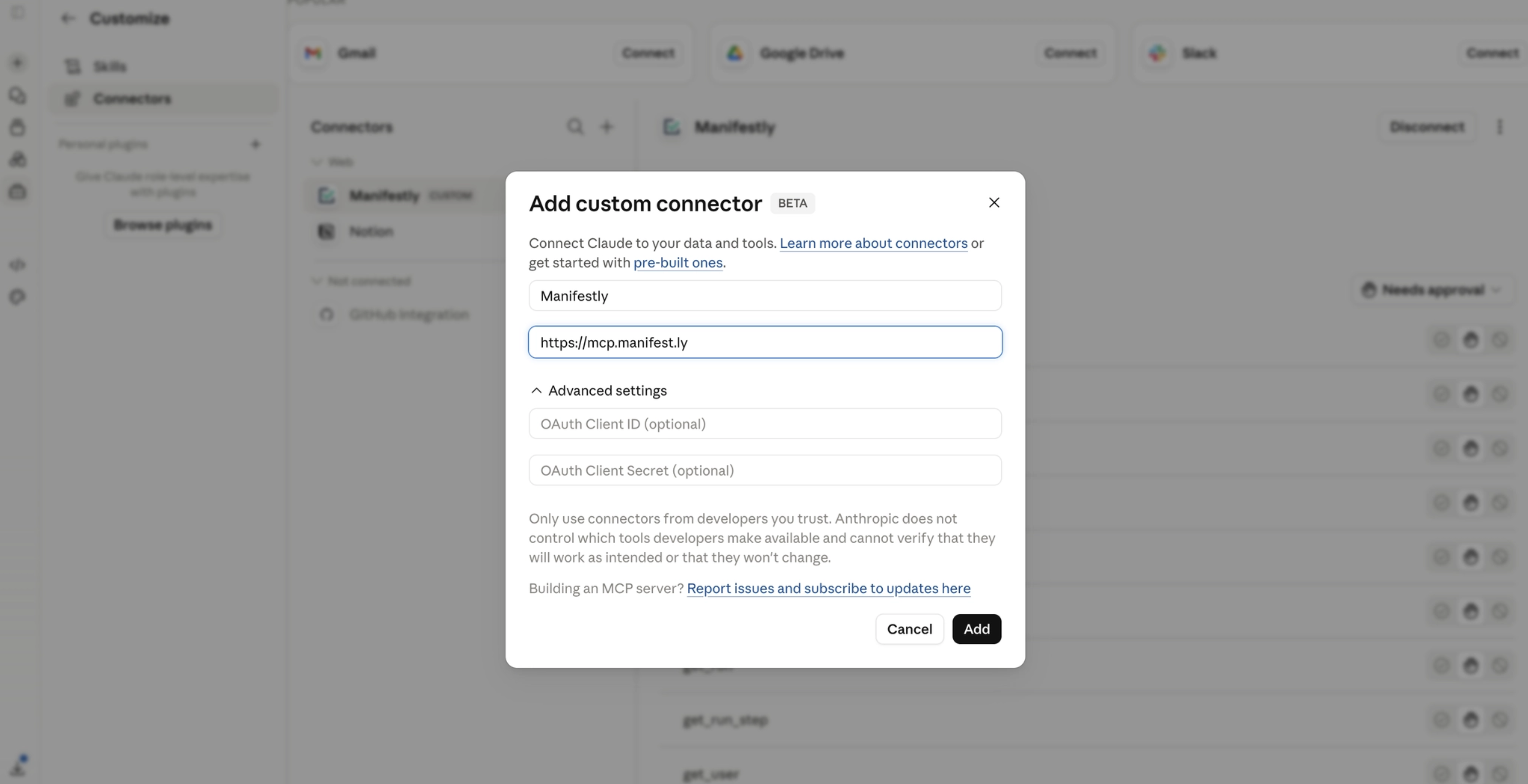Open the chats bubble icon in the left rail
The height and width of the screenshot is (784, 1528).
[18, 96]
